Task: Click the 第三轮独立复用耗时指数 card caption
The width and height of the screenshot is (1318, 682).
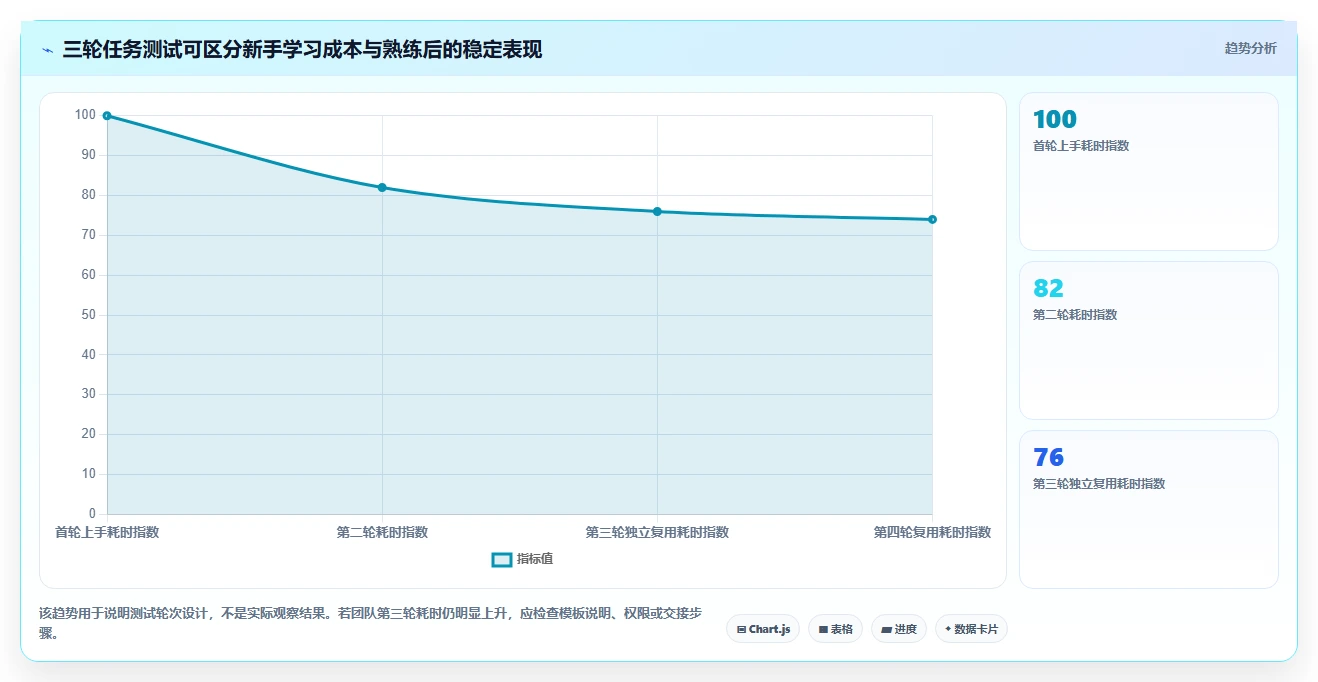Action: [x=1099, y=484]
